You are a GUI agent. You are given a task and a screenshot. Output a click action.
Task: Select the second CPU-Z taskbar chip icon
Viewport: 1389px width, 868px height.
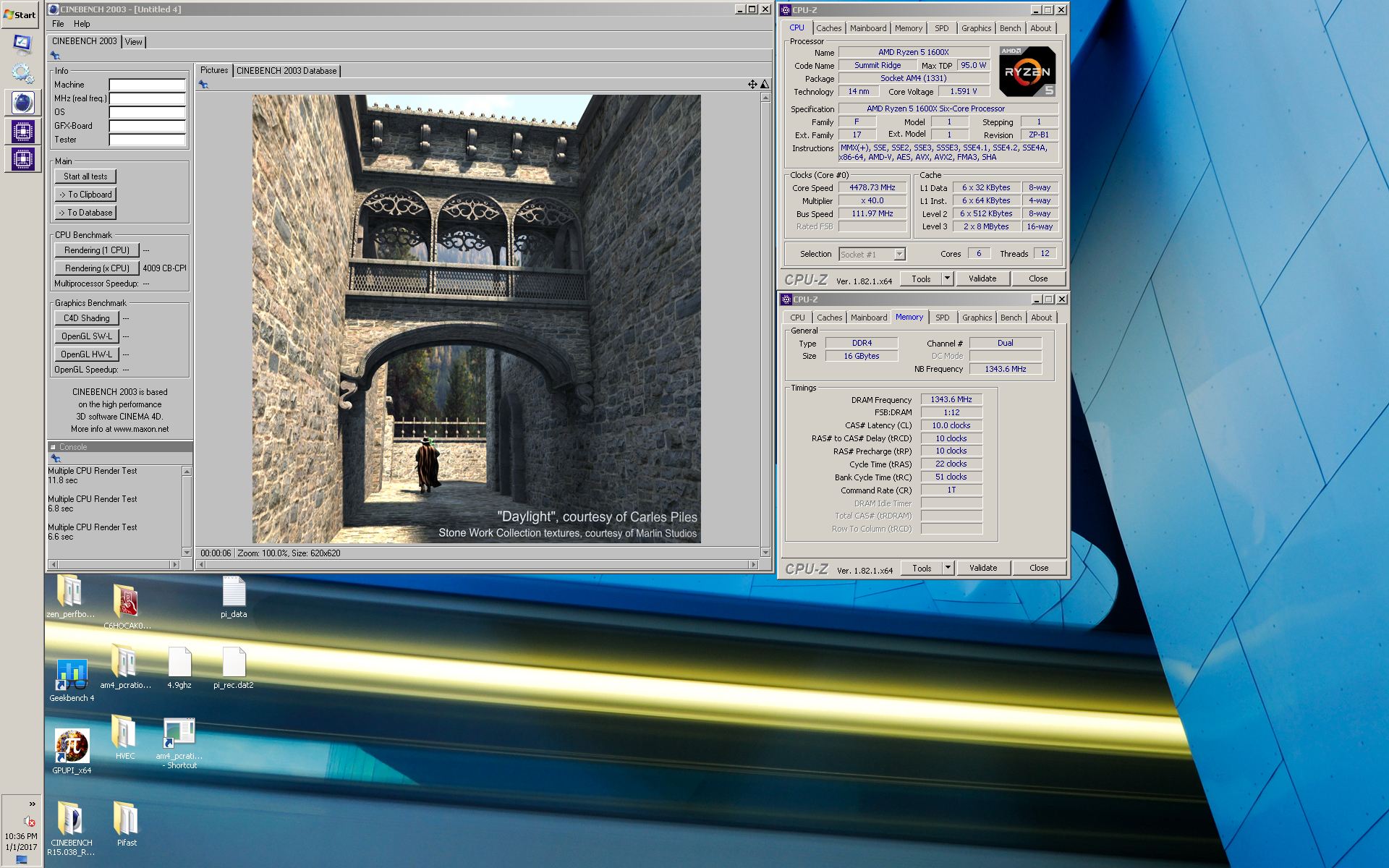22,159
